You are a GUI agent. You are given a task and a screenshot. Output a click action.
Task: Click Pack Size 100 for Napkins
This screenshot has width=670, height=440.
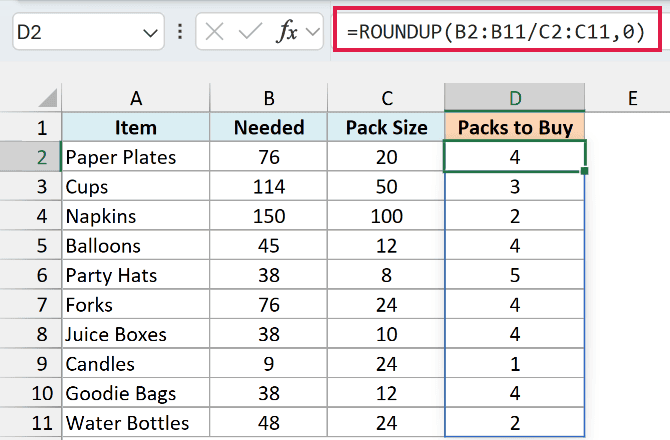click(386, 216)
